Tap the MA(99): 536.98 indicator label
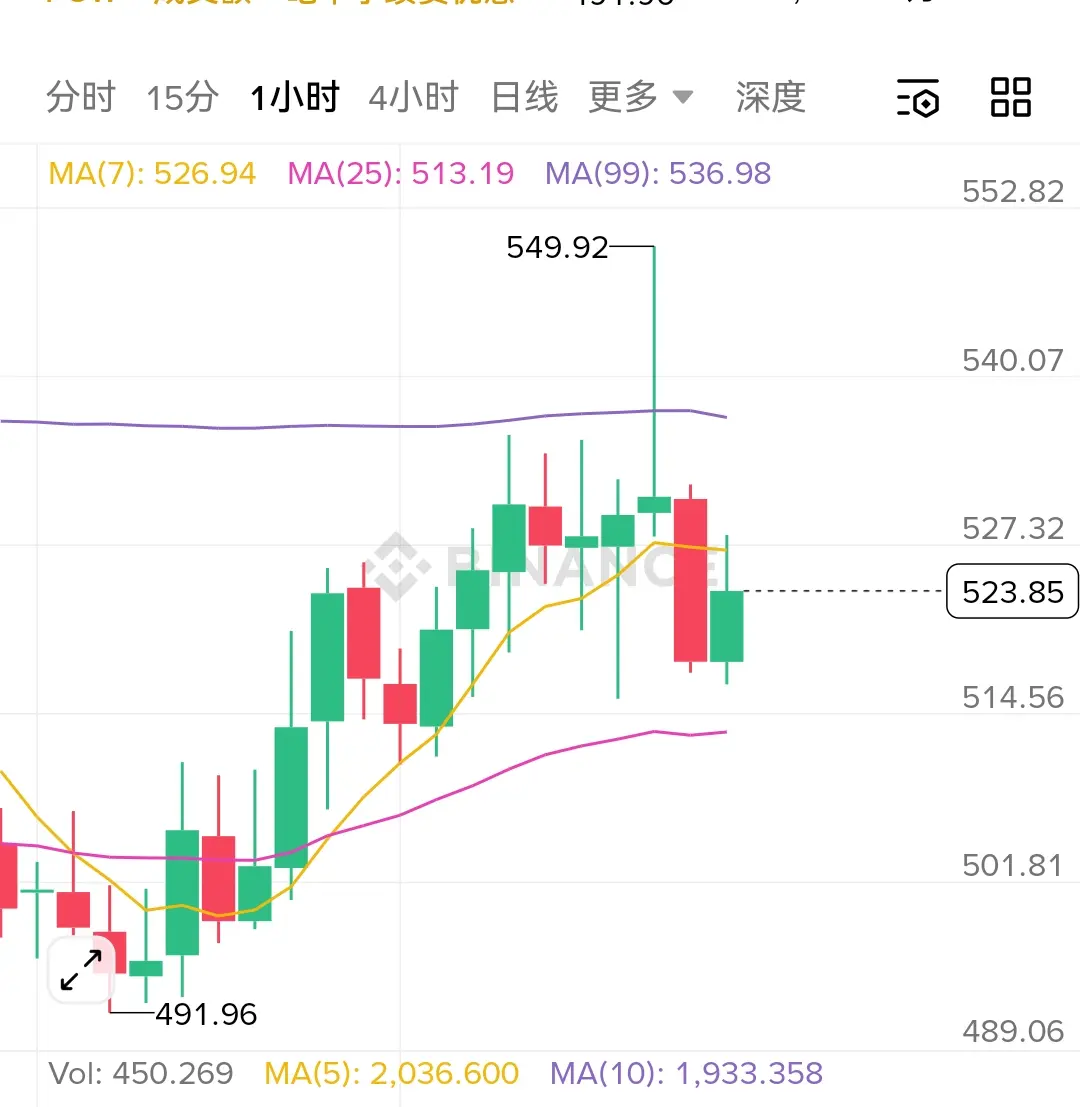 point(658,174)
